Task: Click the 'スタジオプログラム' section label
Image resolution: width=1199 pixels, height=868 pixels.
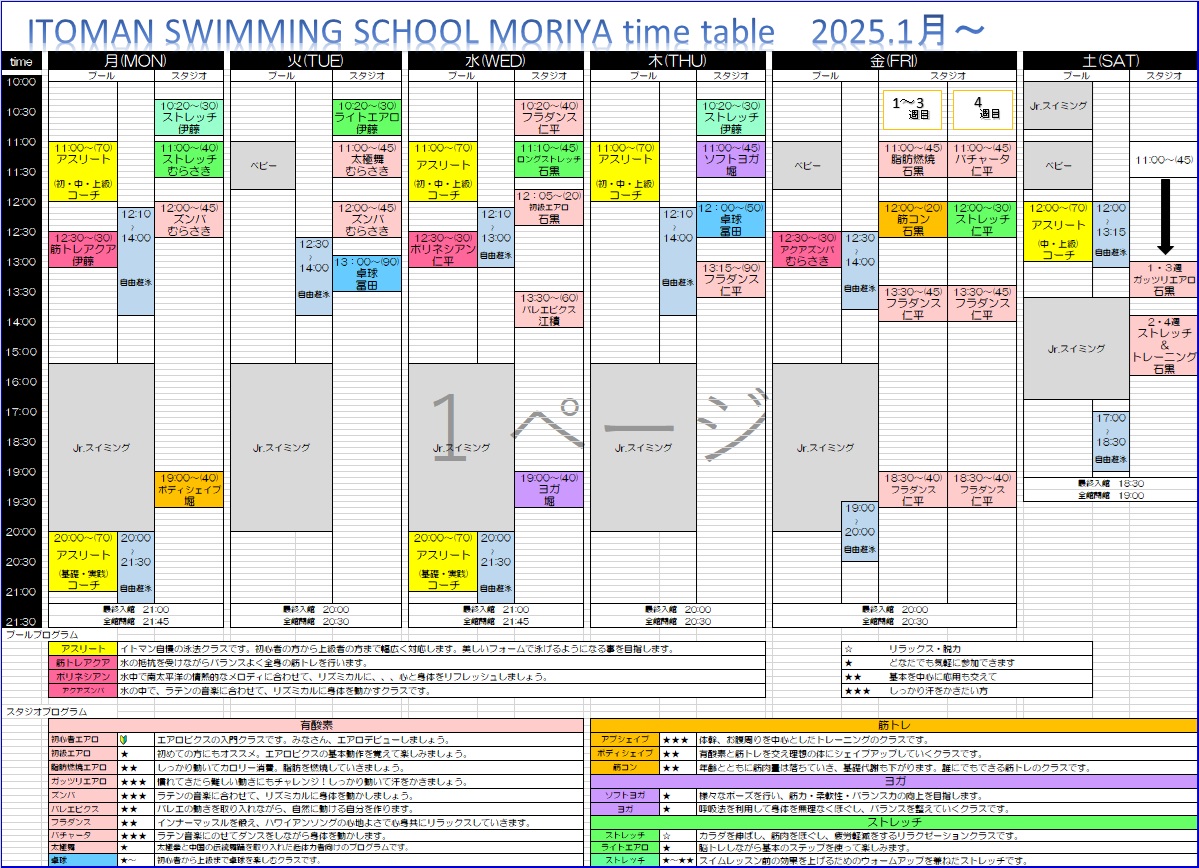Action: point(47,711)
